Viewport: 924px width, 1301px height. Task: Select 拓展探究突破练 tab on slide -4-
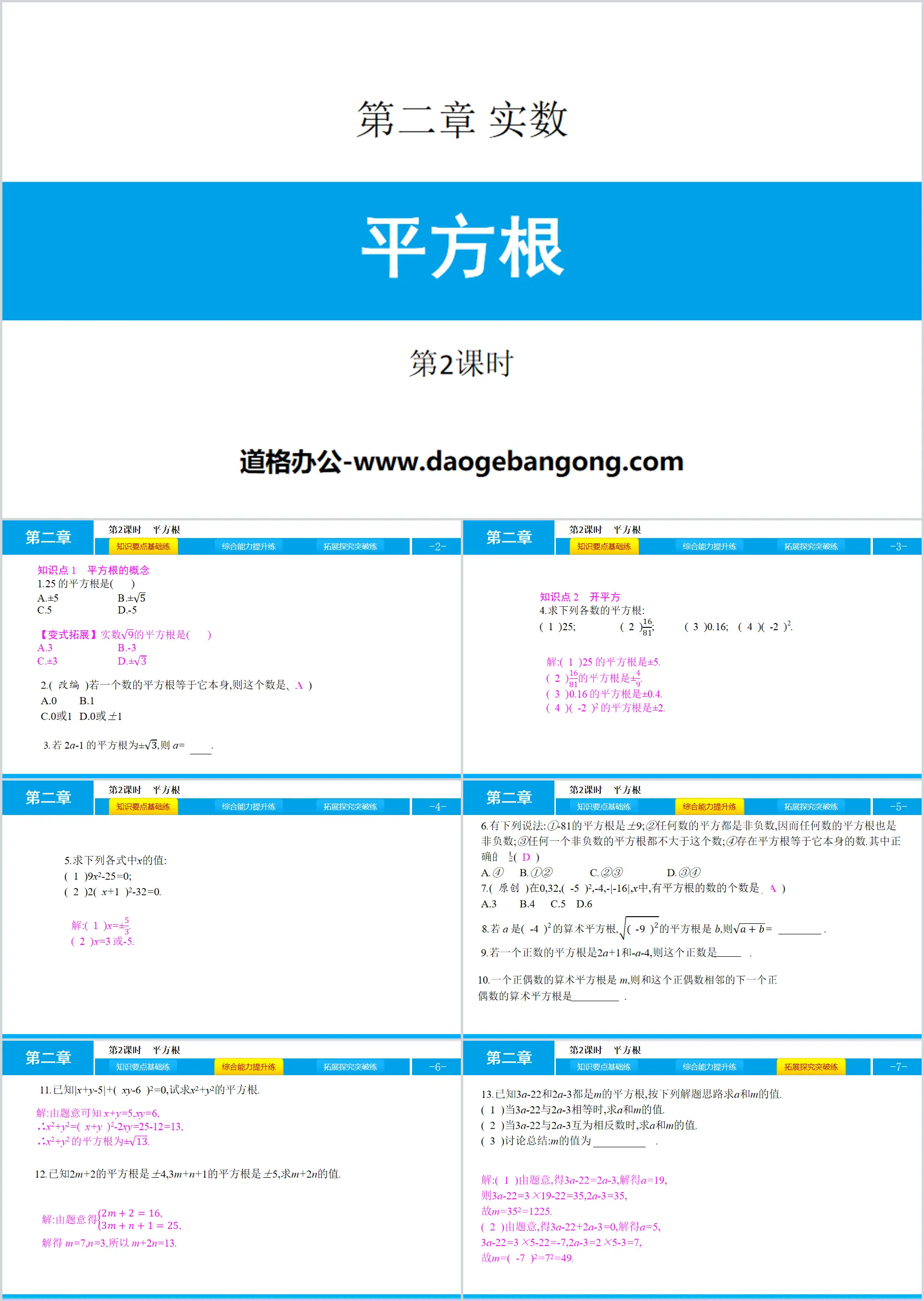tap(350, 807)
